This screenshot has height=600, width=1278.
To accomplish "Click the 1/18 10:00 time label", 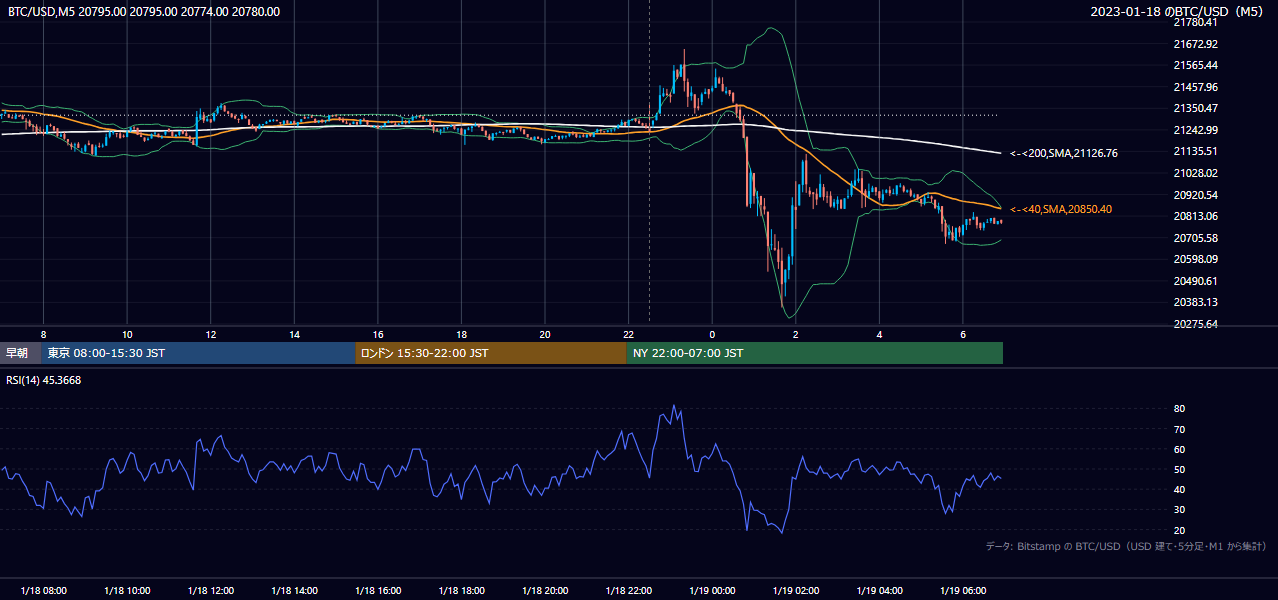I will 127,591.
